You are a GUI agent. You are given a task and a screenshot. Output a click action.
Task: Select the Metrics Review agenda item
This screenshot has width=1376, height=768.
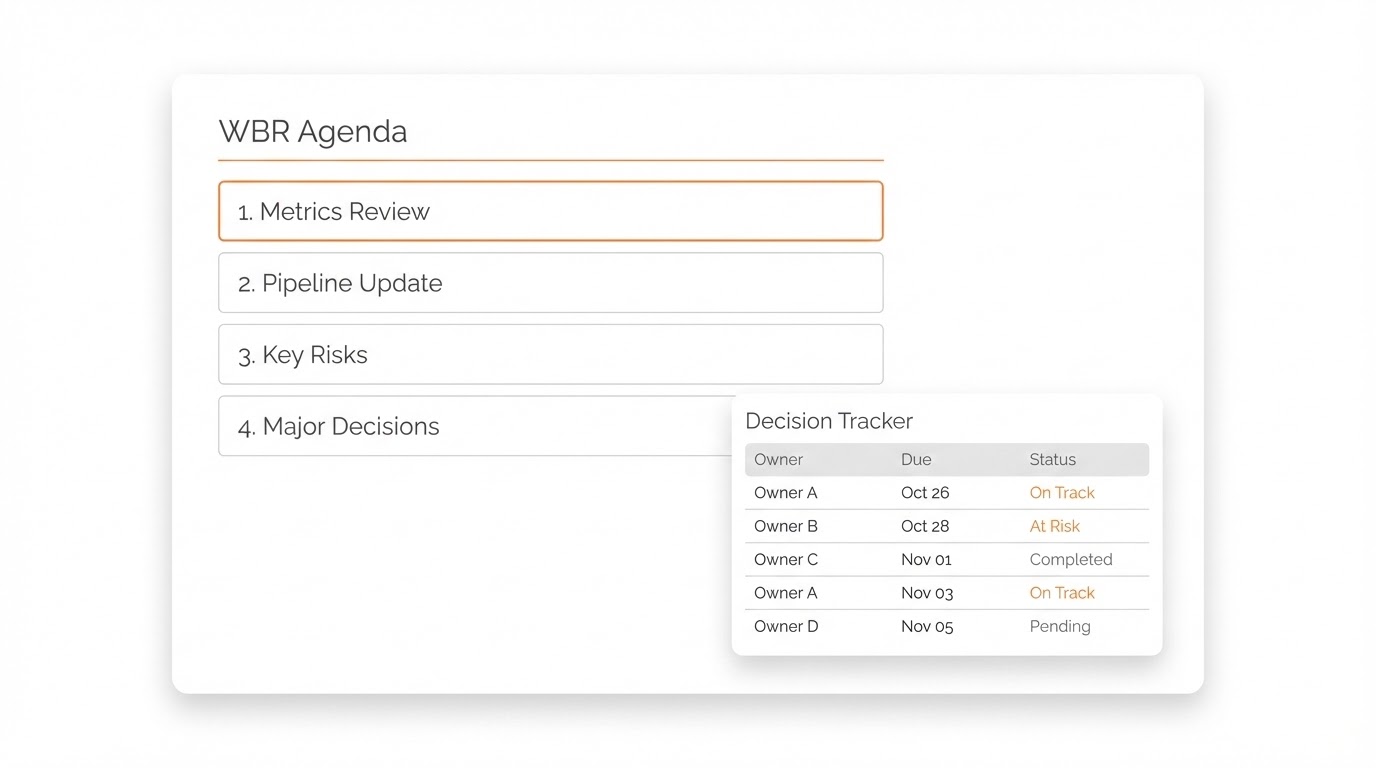[550, 211]
